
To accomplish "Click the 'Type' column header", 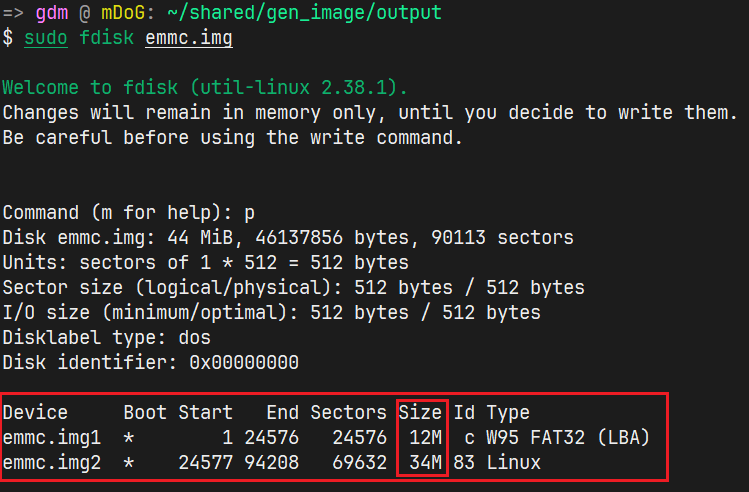I will point(508,412).
